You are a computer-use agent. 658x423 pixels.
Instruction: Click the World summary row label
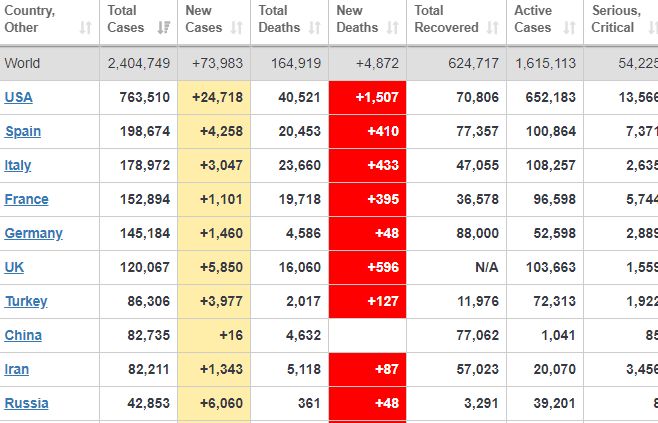23,63
